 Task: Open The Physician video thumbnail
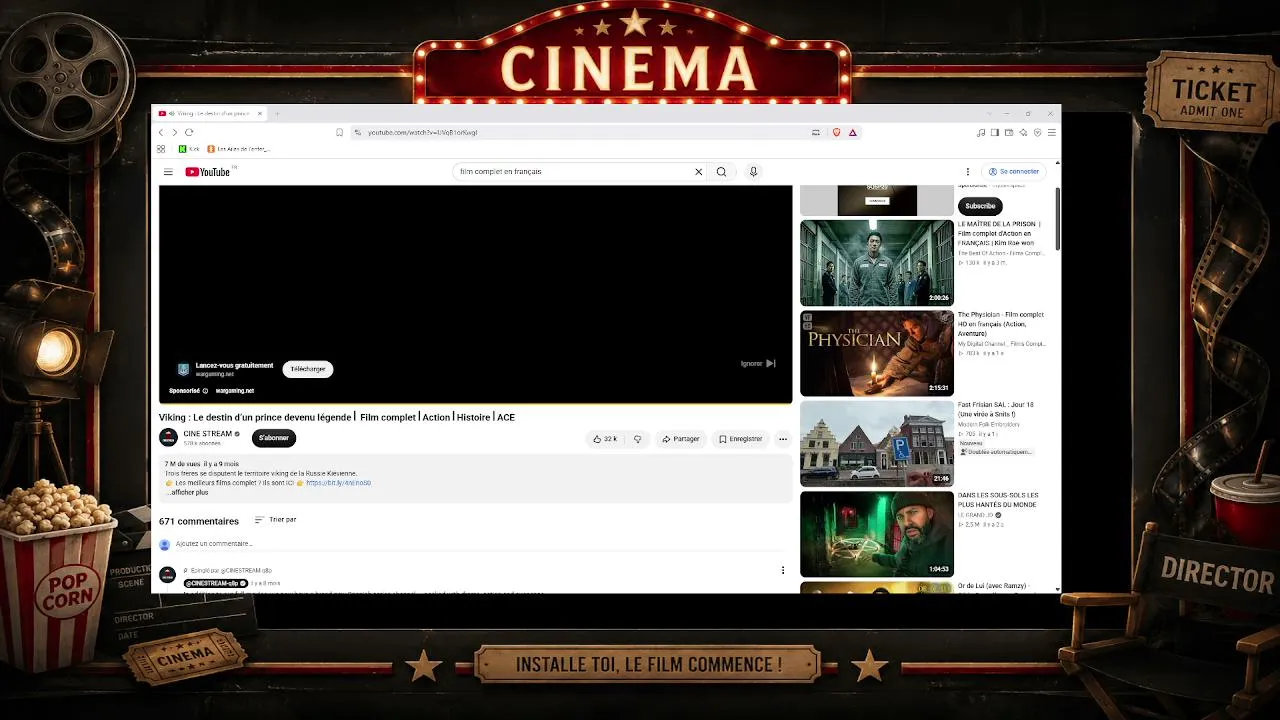pos(877,353)
